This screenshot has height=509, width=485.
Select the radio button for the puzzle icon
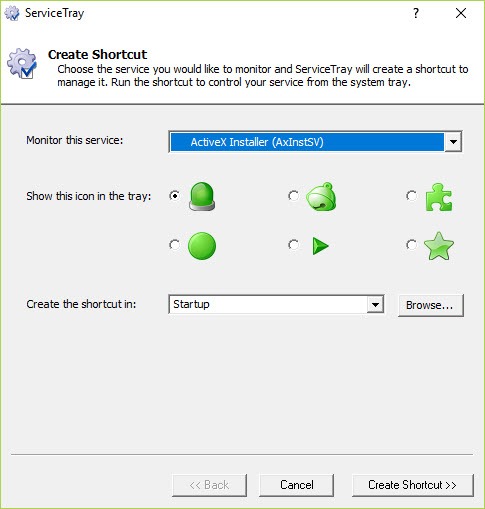(x=412, y=196)
